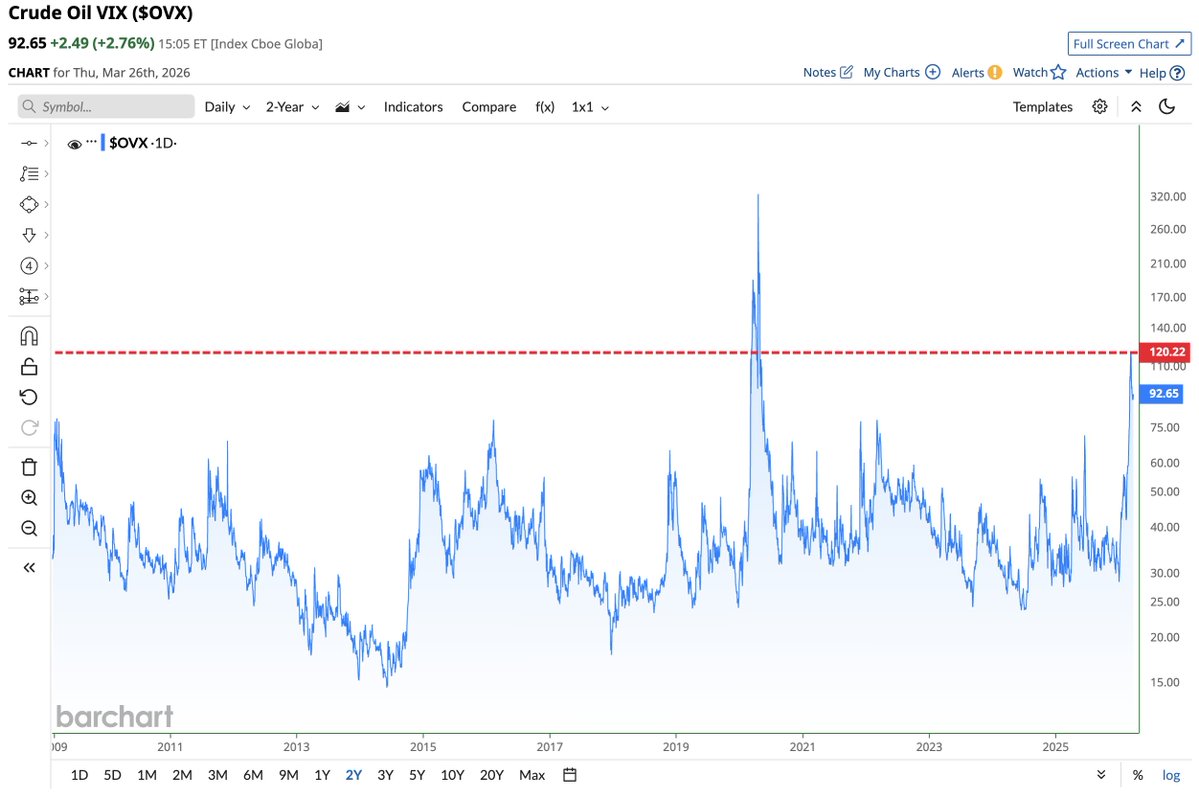Expand the 2-Year range dropdown
This screenshot has height=798, width=1199.
[291, 106]
